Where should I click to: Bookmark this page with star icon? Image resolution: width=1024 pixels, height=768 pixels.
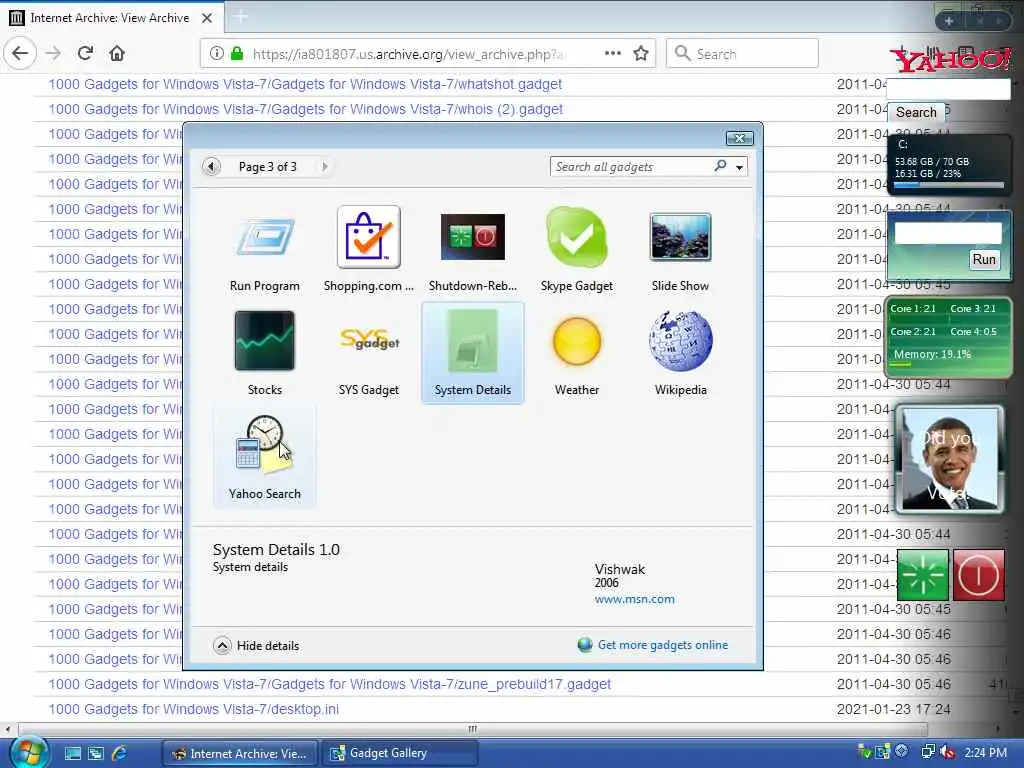point(641,53)
